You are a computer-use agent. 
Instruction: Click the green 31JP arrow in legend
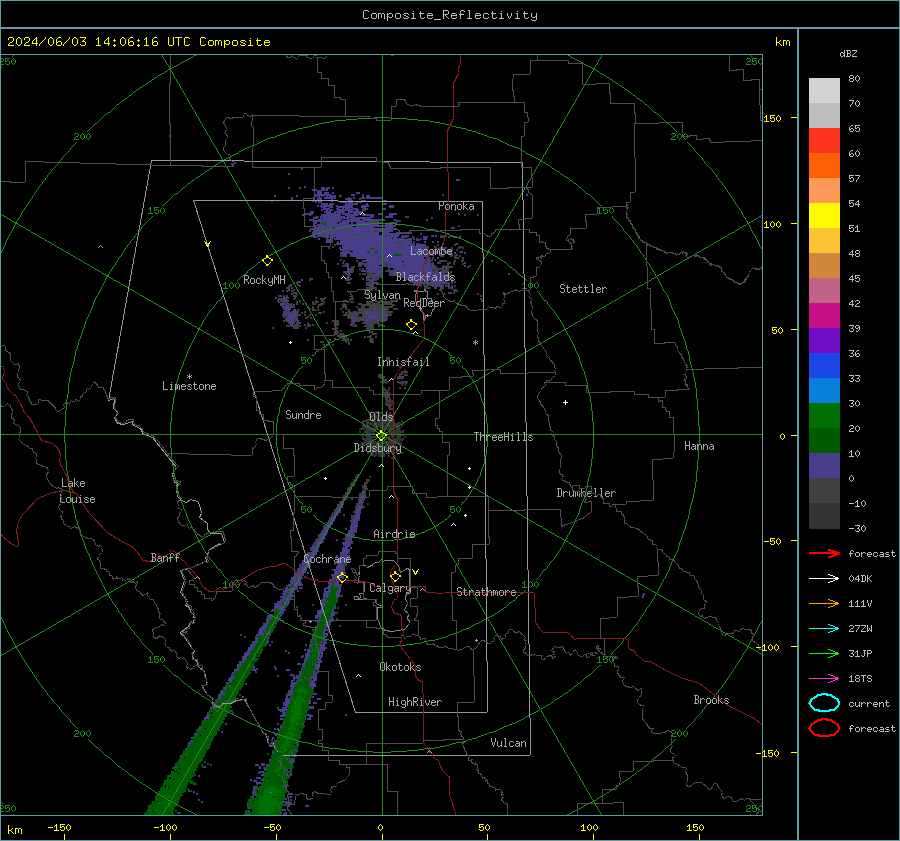pyautogui.click(x=824, y=653)
